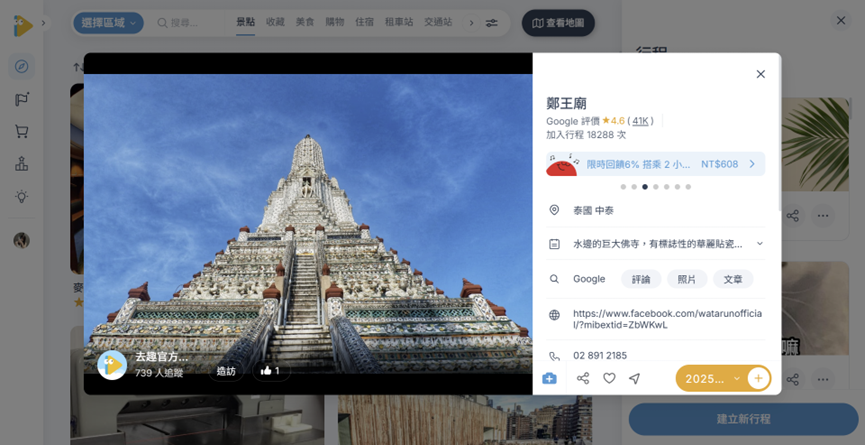Screen dimensions: 865x445
Task: Select the first carousel dot
Action: pyautogui.click(x=623, y=187)
